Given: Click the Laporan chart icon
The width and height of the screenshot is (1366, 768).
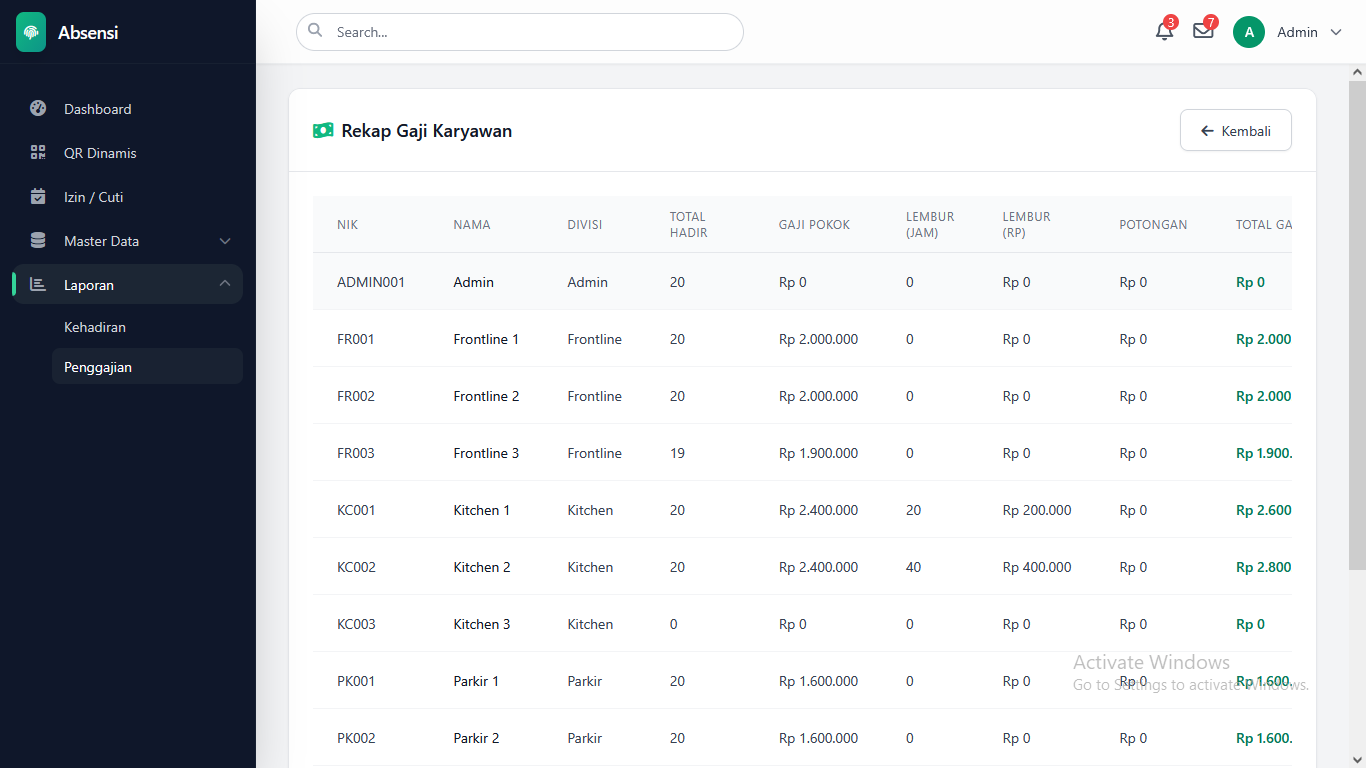Looking at the screenshot, I should point(38,285).
